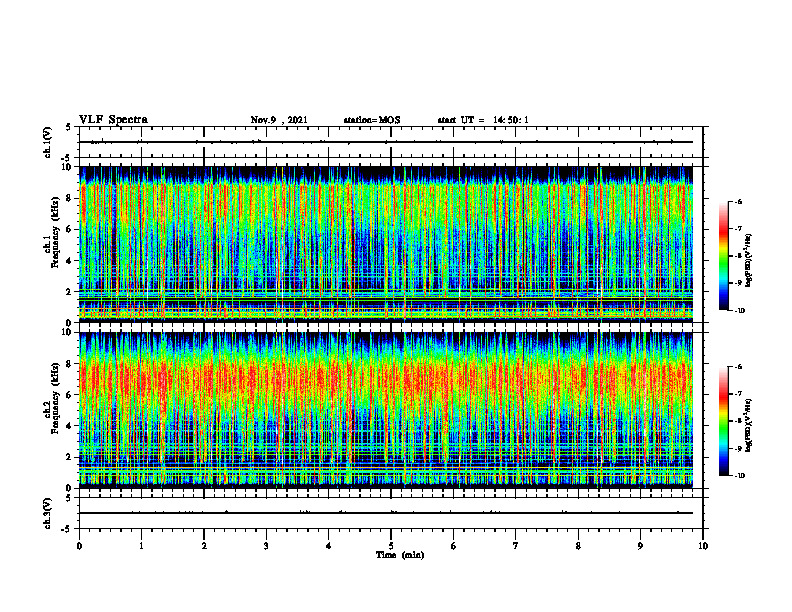This screenshot has width=792, height=612.
Task: Click the "2" tick label on Time axis
Action: click(204, 546)
